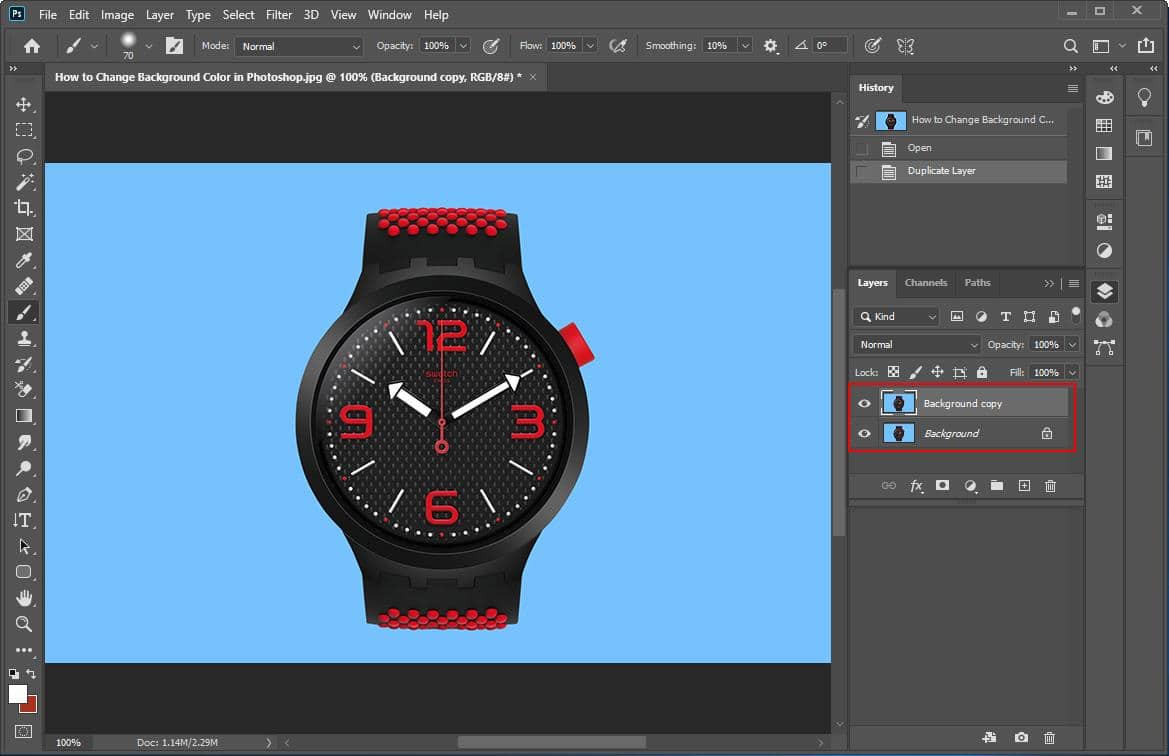Image resolution: width=1169 pixels, height=756 pixels.
Task: Select the Background copy layer thumbnail
Action: click(898, 403)
